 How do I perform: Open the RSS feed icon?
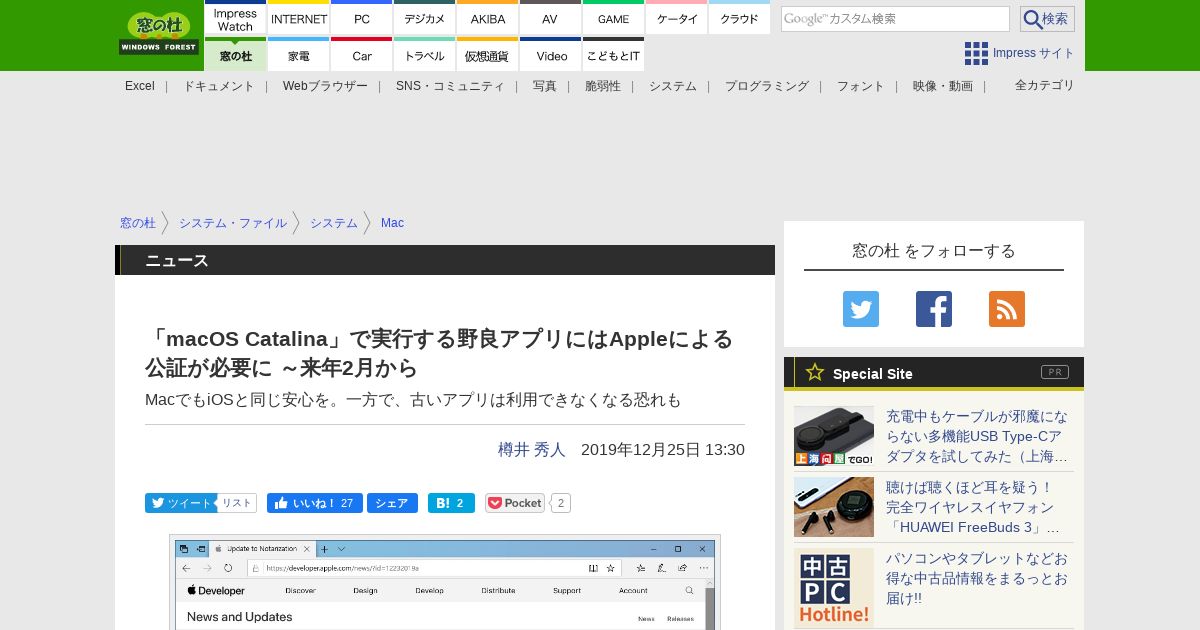(x=1007, y=309)
